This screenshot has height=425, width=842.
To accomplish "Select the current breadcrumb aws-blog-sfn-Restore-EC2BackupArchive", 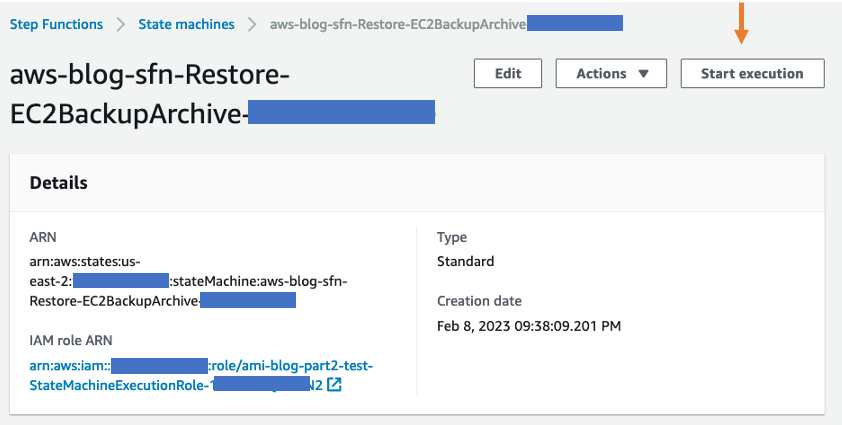I will tap(446, 24).
